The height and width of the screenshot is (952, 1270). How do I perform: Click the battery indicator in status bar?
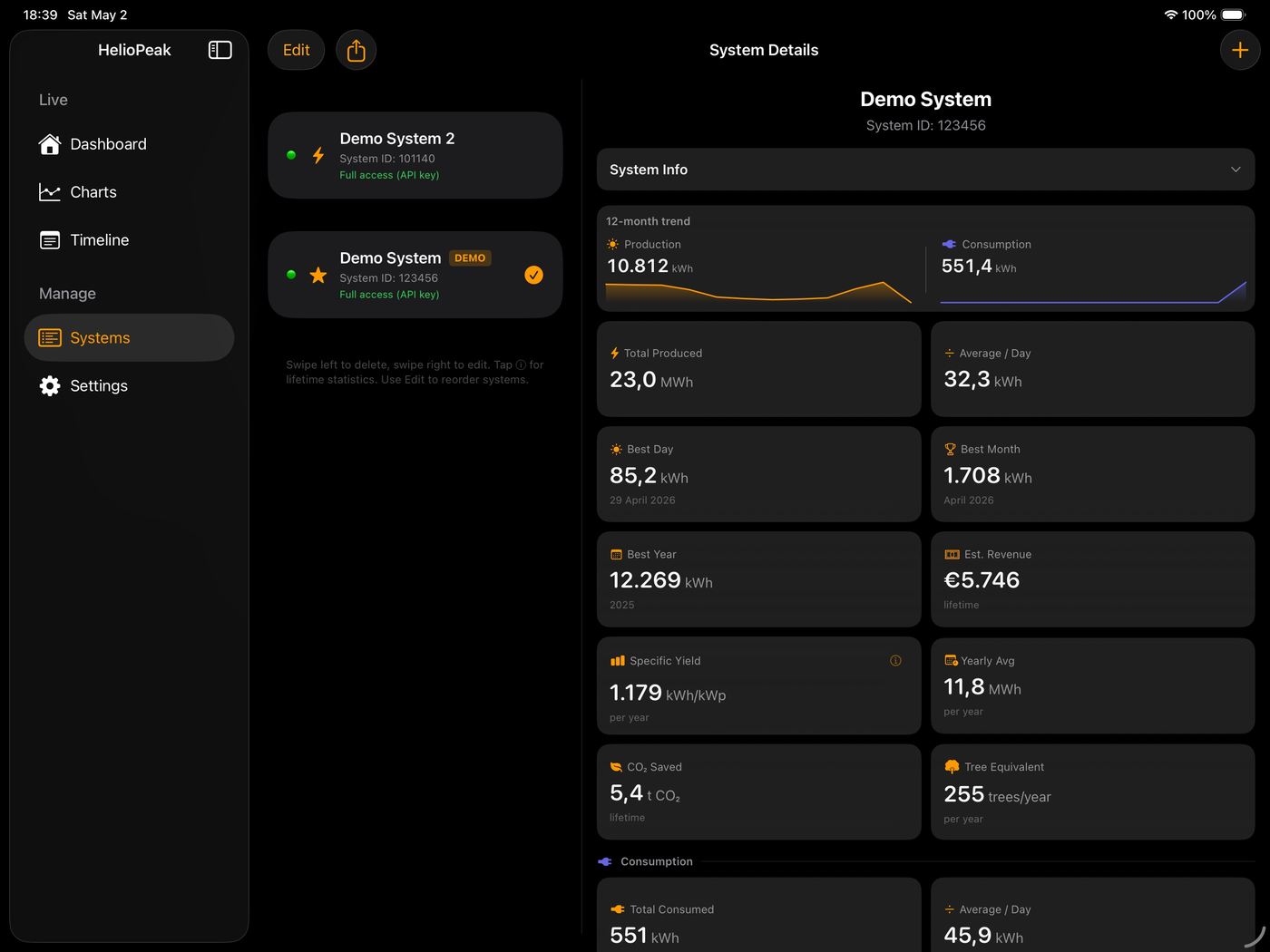point(1234,15)
